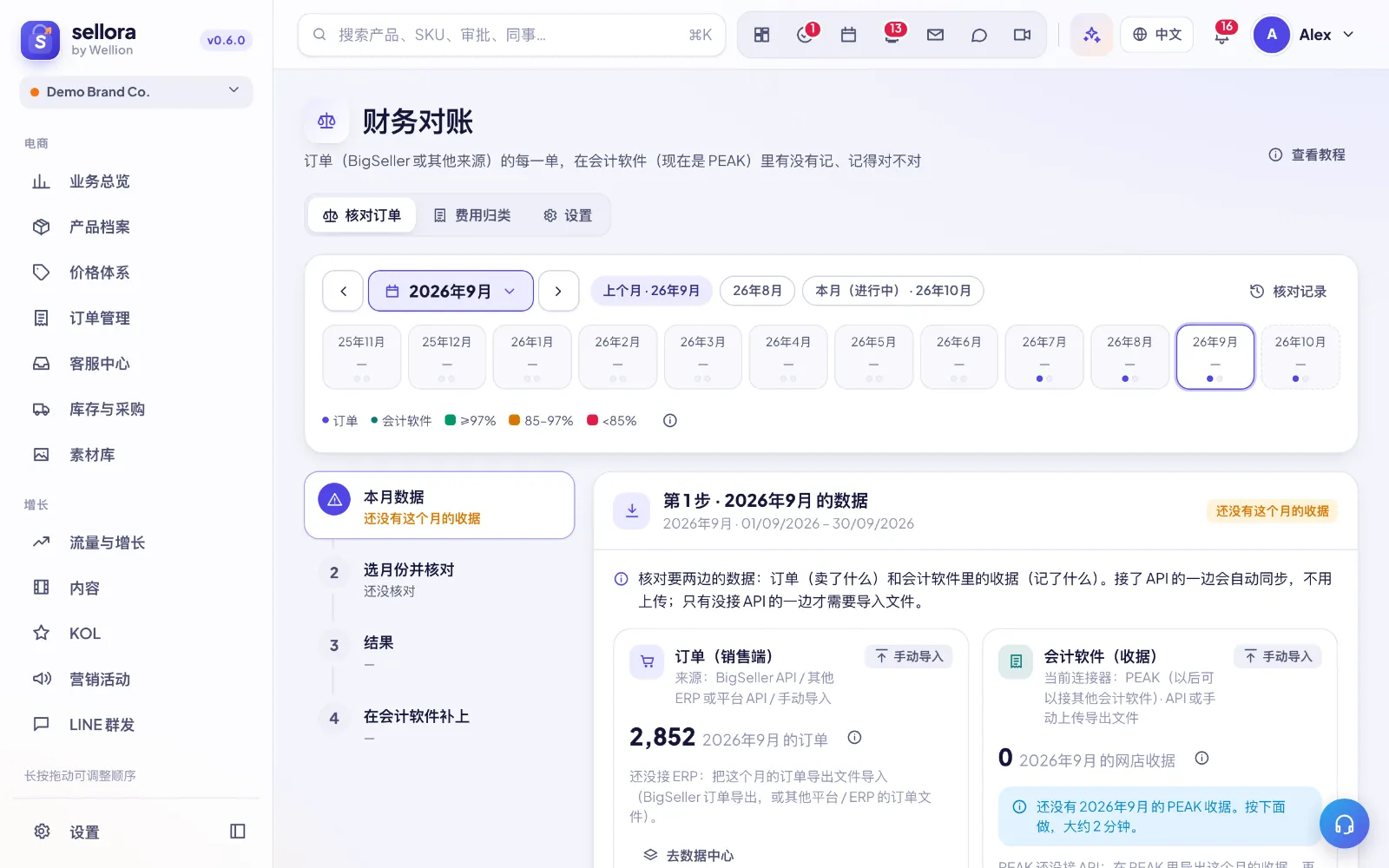Click 手动导入 on 订单（销售端） card

pos(909,656)
